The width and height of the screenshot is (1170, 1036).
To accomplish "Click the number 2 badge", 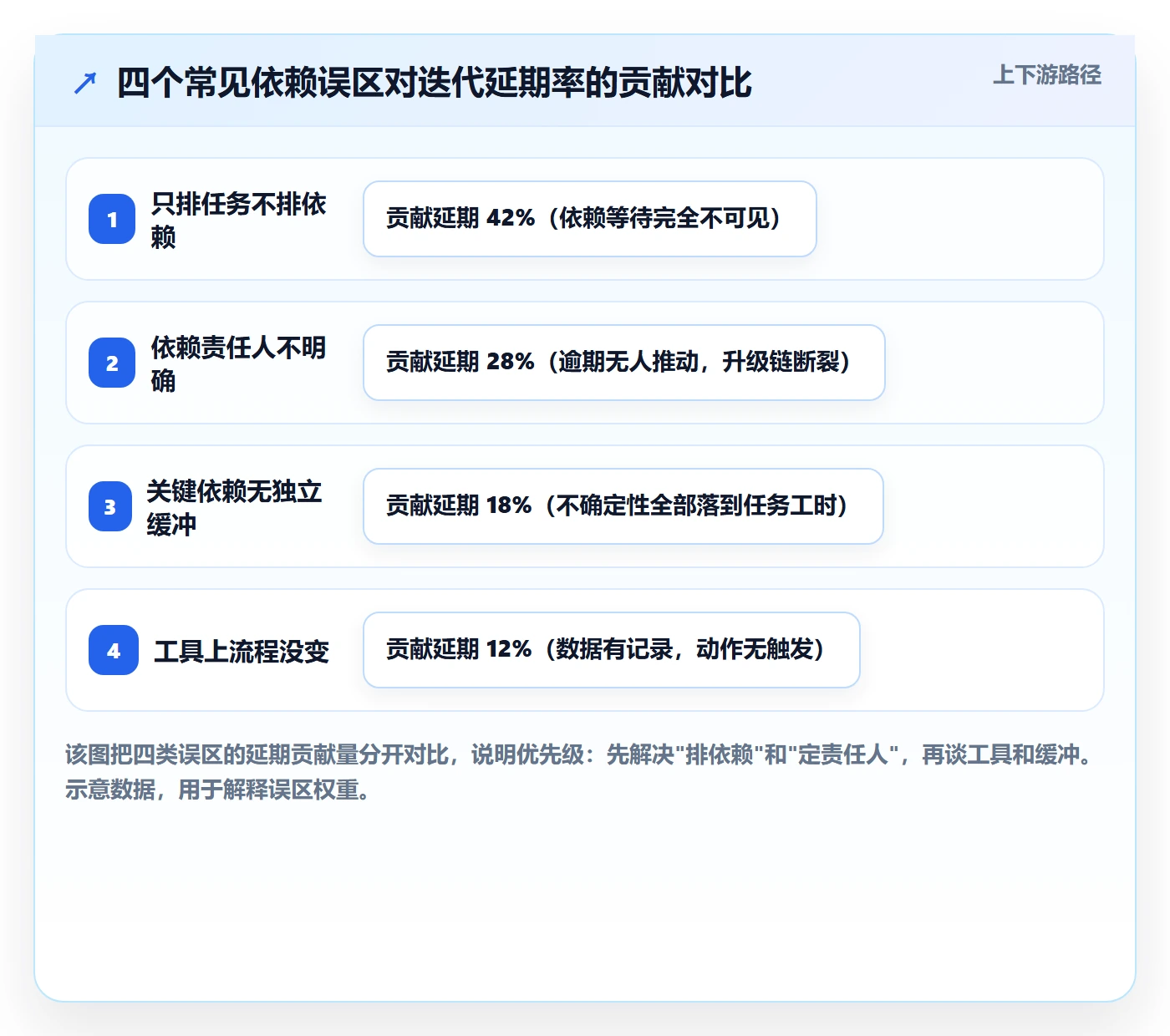I will pyautogui.click(x=112, y=363).
